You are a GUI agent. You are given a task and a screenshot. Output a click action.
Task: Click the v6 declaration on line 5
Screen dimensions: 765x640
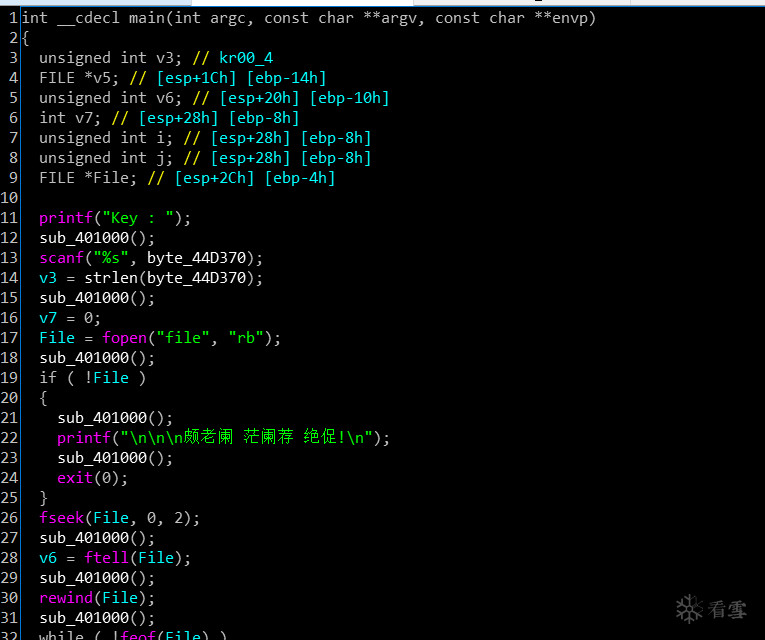click(x=165, y=98)
